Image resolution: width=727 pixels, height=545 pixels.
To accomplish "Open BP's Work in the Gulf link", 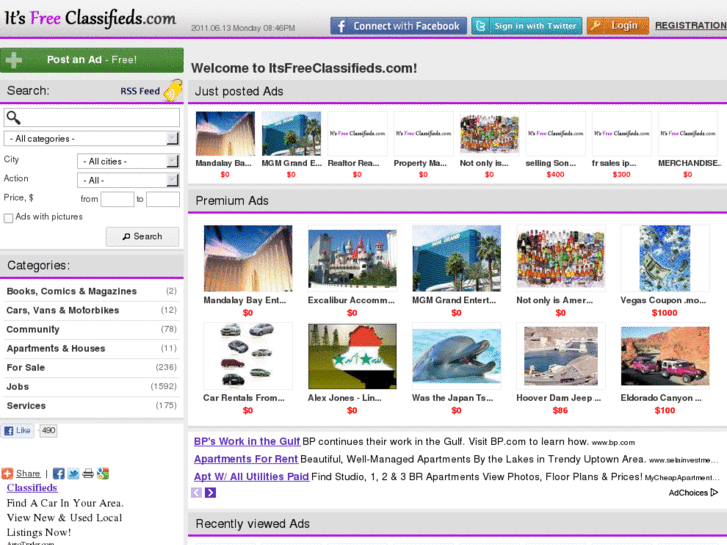I will pos(247,442).
